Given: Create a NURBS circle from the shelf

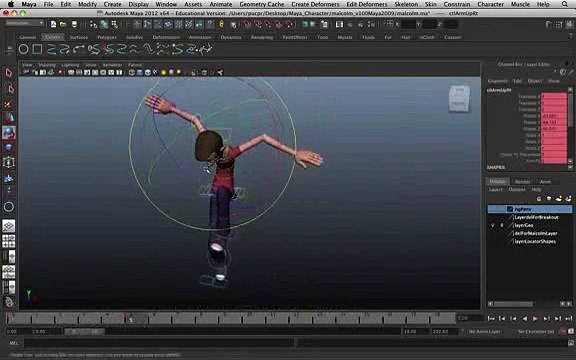Looking at the screenshot, I should [24, 49].
